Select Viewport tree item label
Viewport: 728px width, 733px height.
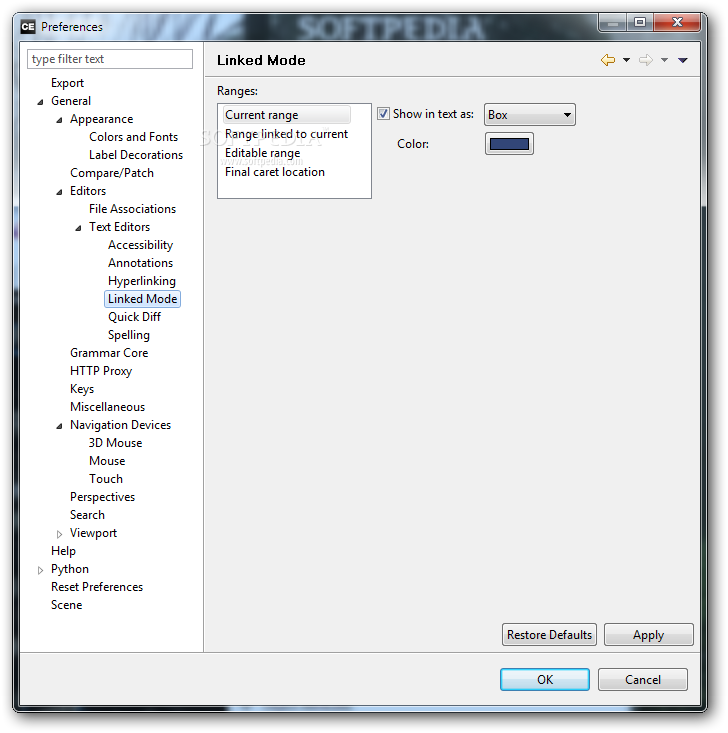click(93, 533)
